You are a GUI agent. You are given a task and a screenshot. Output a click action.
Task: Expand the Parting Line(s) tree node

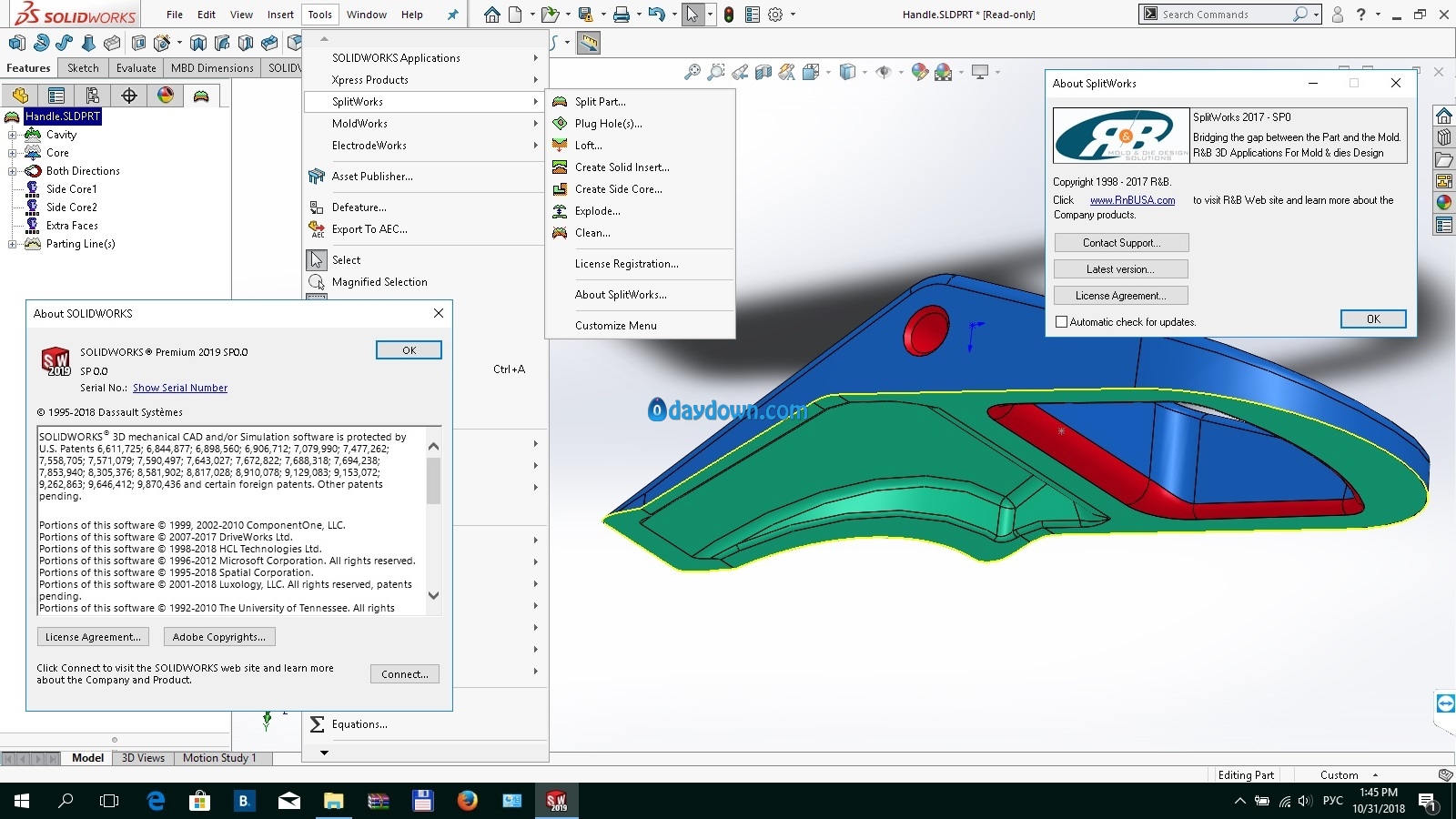pyautogui.click(x=13, y=244)
